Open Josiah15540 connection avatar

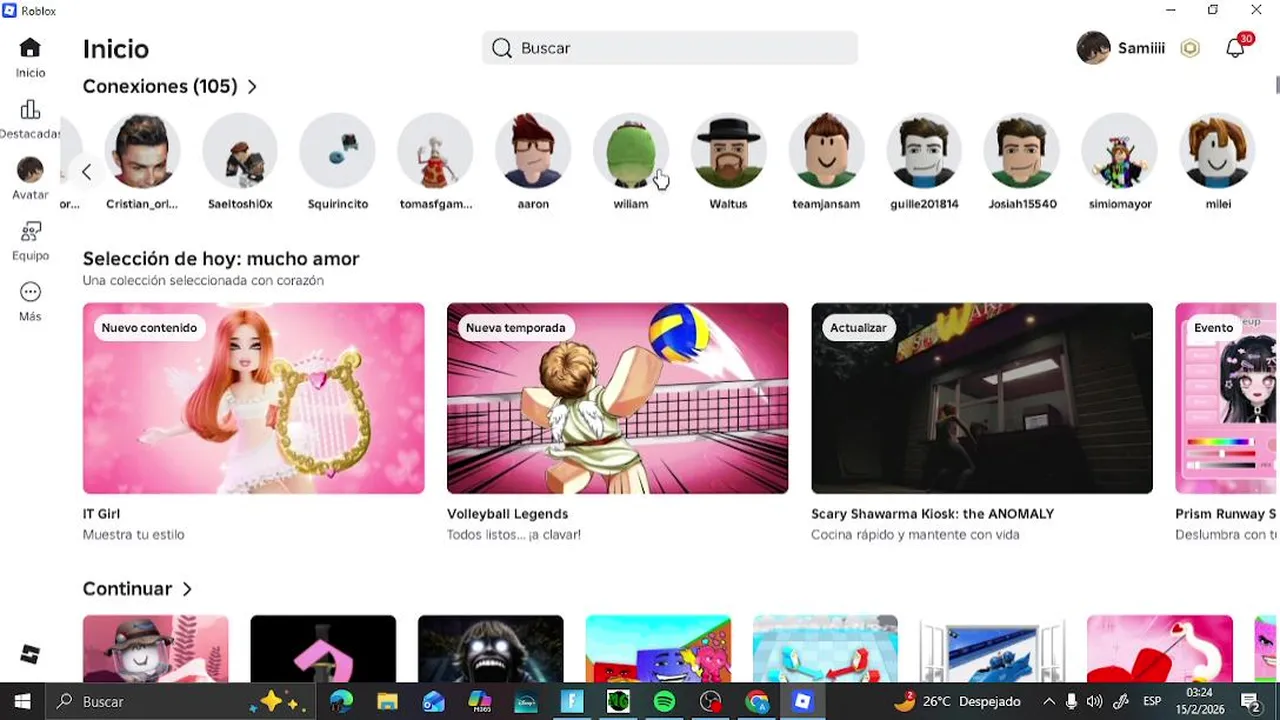coord(1021,151)
